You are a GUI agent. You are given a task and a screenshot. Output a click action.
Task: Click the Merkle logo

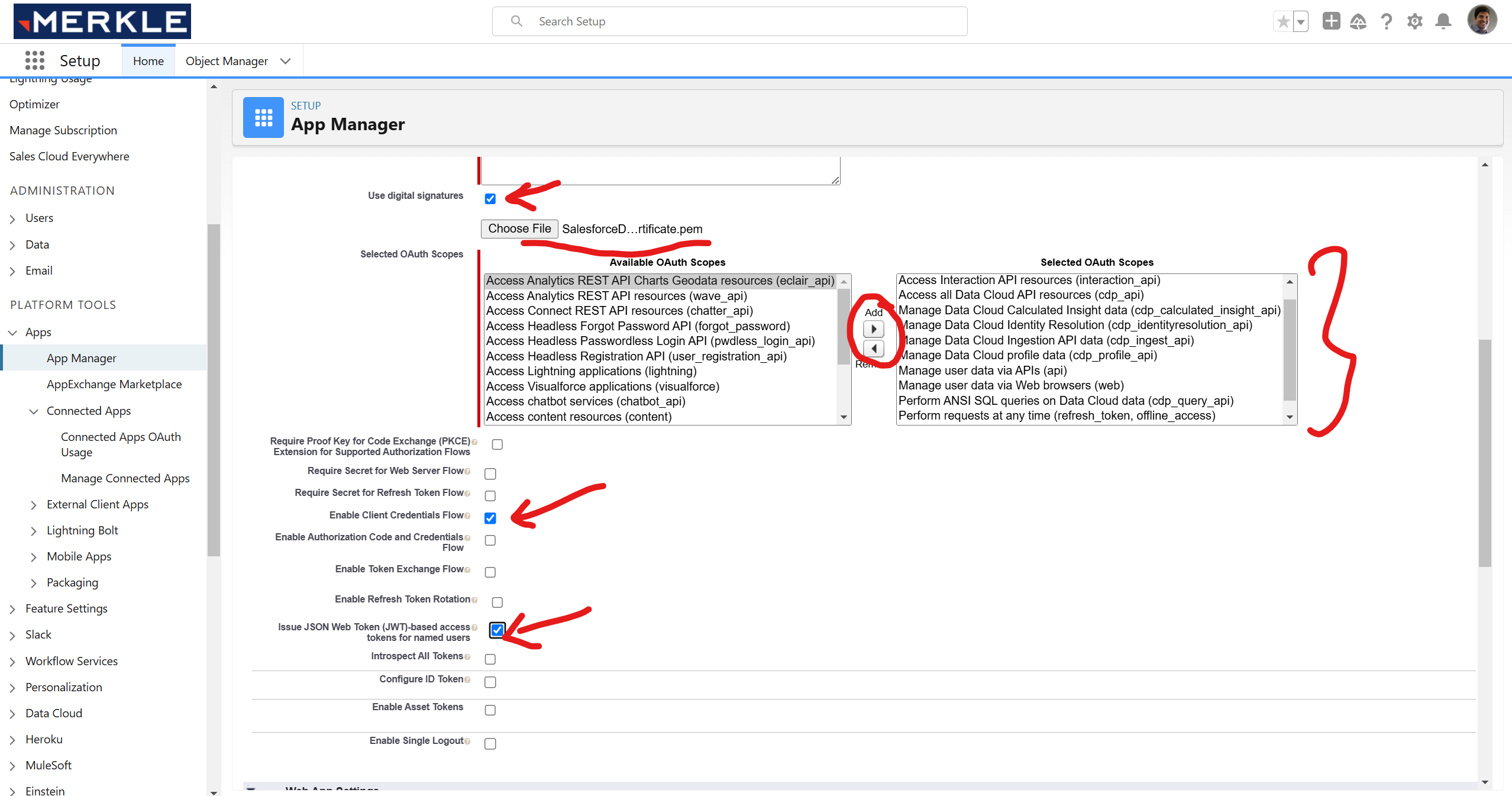[102, 21]
